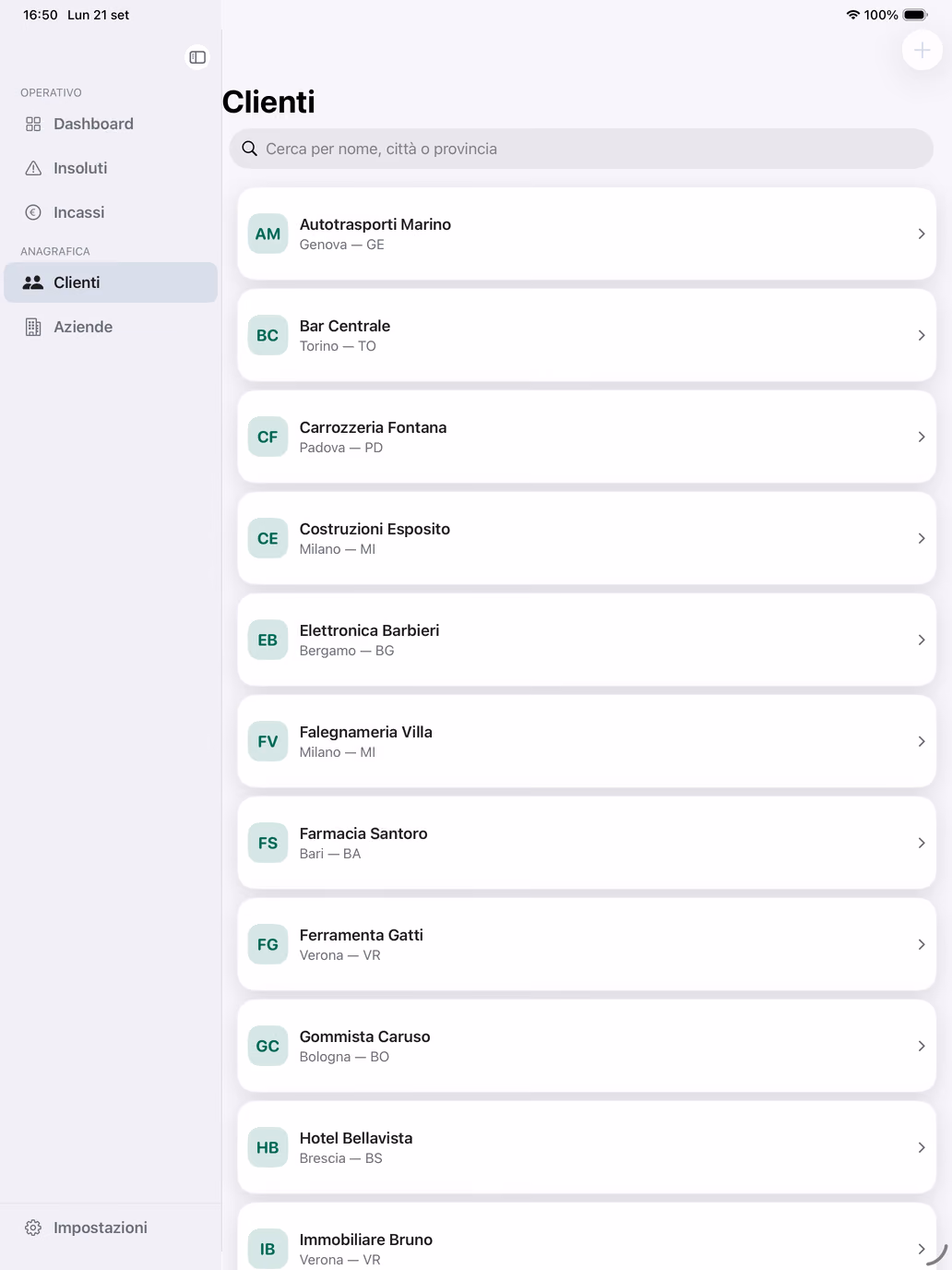
Task: Click the HB avatar badge
Action: coord(268,1147)
